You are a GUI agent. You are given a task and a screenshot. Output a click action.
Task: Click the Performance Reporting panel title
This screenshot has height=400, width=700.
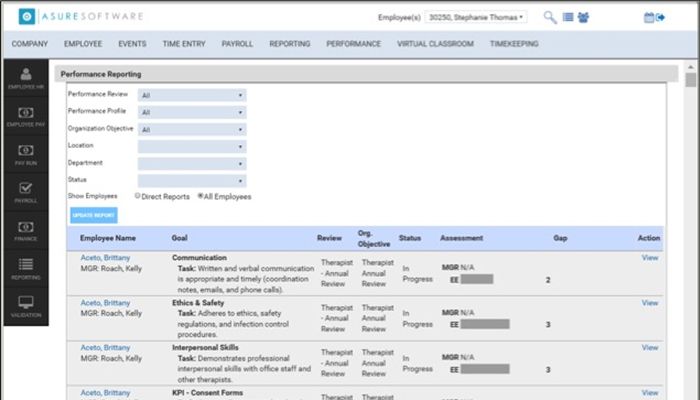[101, 75]
